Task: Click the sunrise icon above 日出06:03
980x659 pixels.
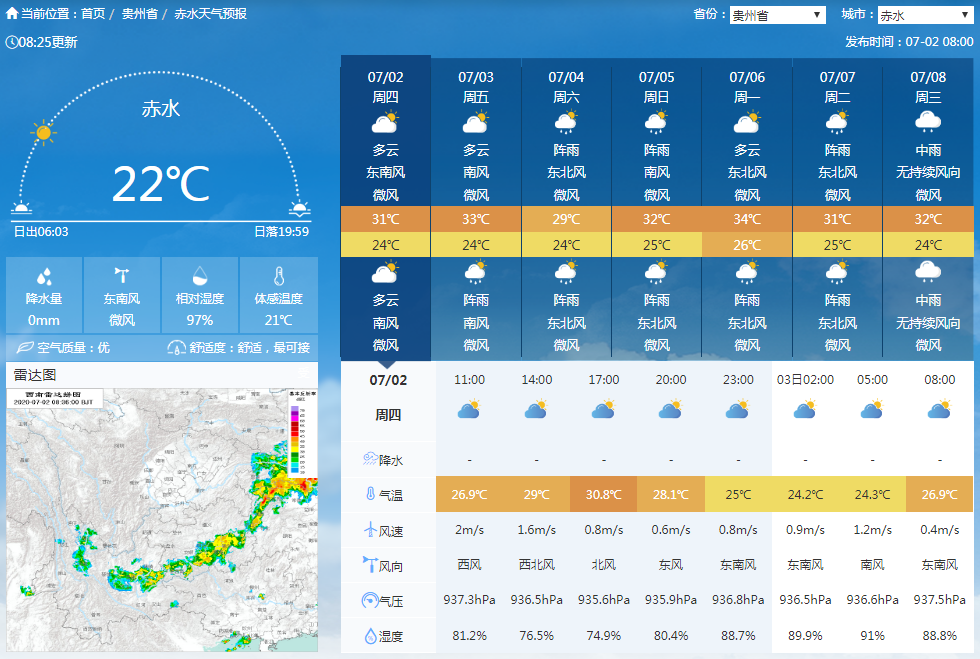Action: [21, 208]
